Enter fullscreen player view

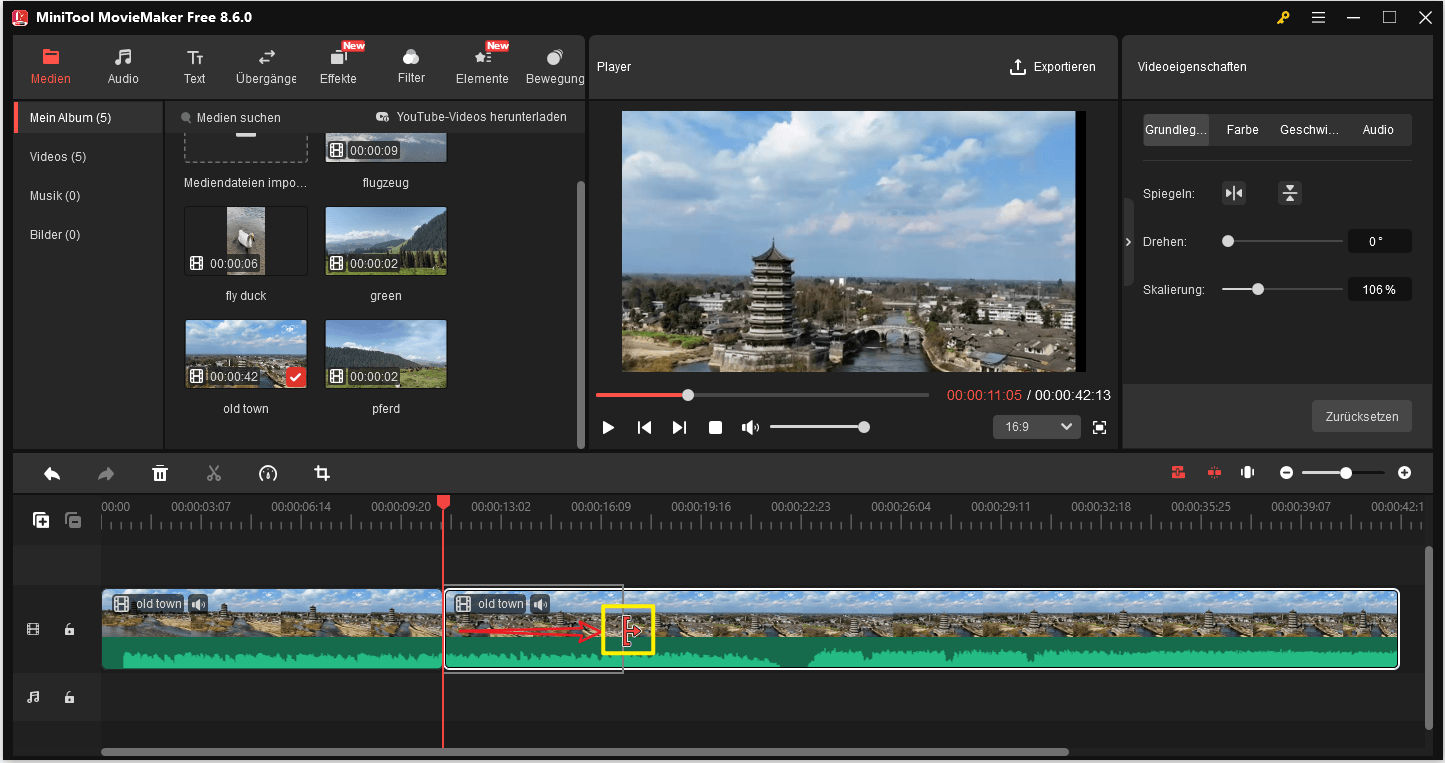click(1099, 427)
